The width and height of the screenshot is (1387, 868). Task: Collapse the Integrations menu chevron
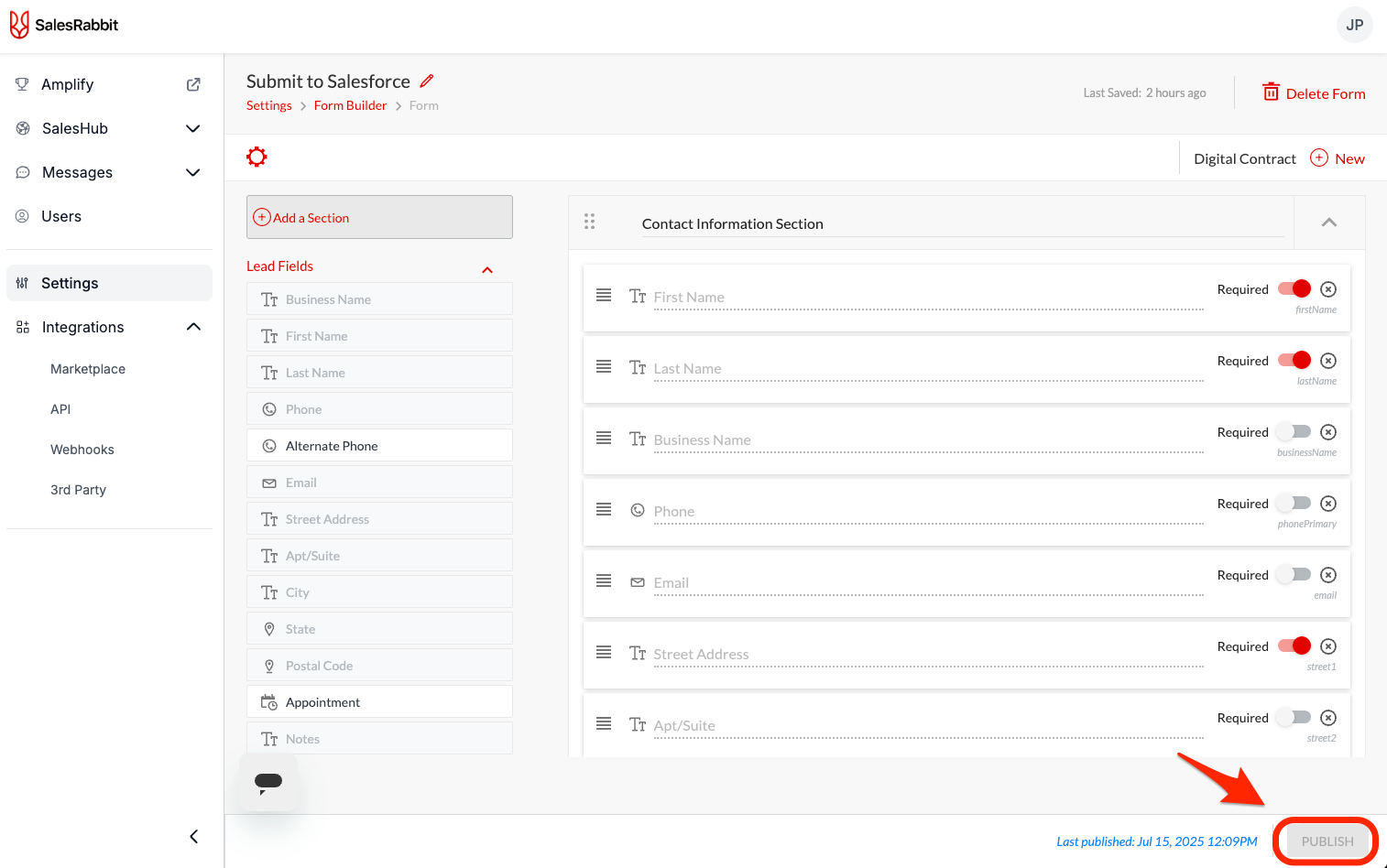tap(193, 327)
